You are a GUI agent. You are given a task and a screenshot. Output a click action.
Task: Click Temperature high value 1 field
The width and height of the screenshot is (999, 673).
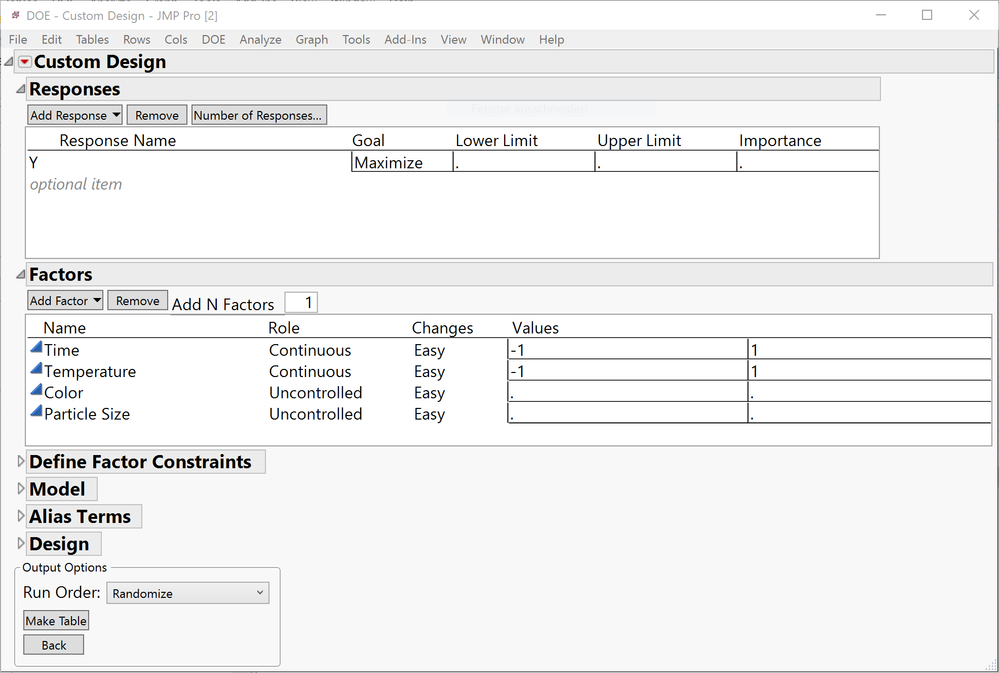point(870,371)
